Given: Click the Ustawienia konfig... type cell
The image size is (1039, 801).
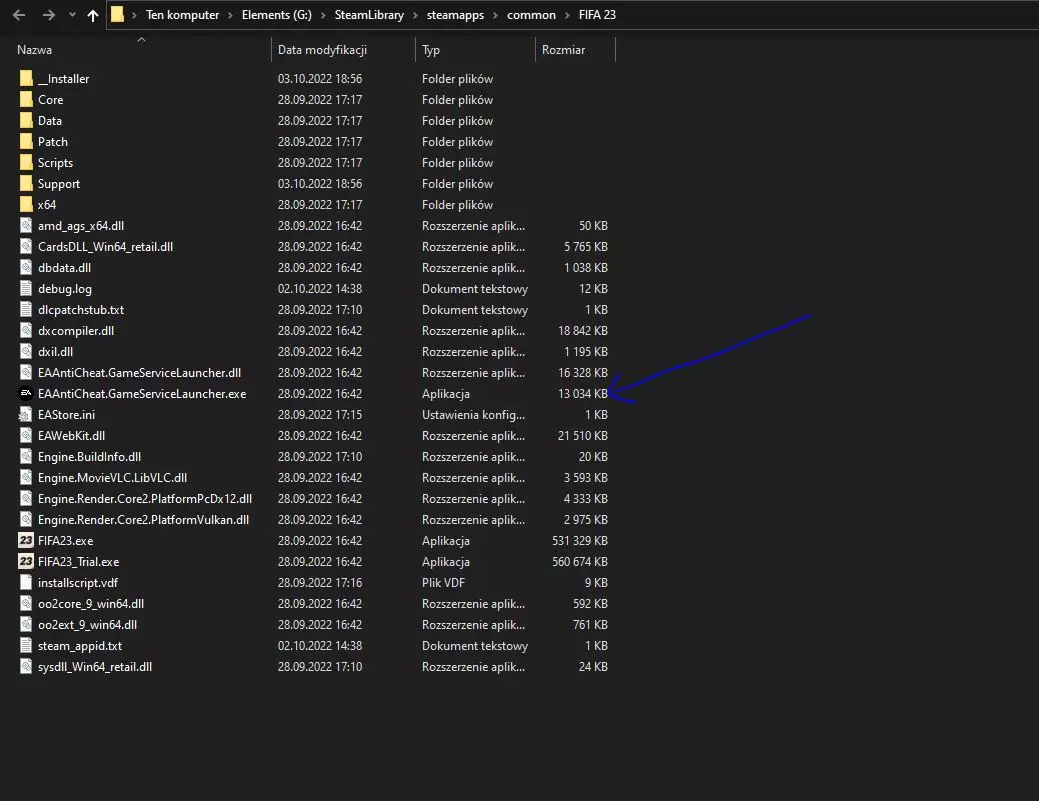Looking at the screenshot, I should [x=473, y=415].
